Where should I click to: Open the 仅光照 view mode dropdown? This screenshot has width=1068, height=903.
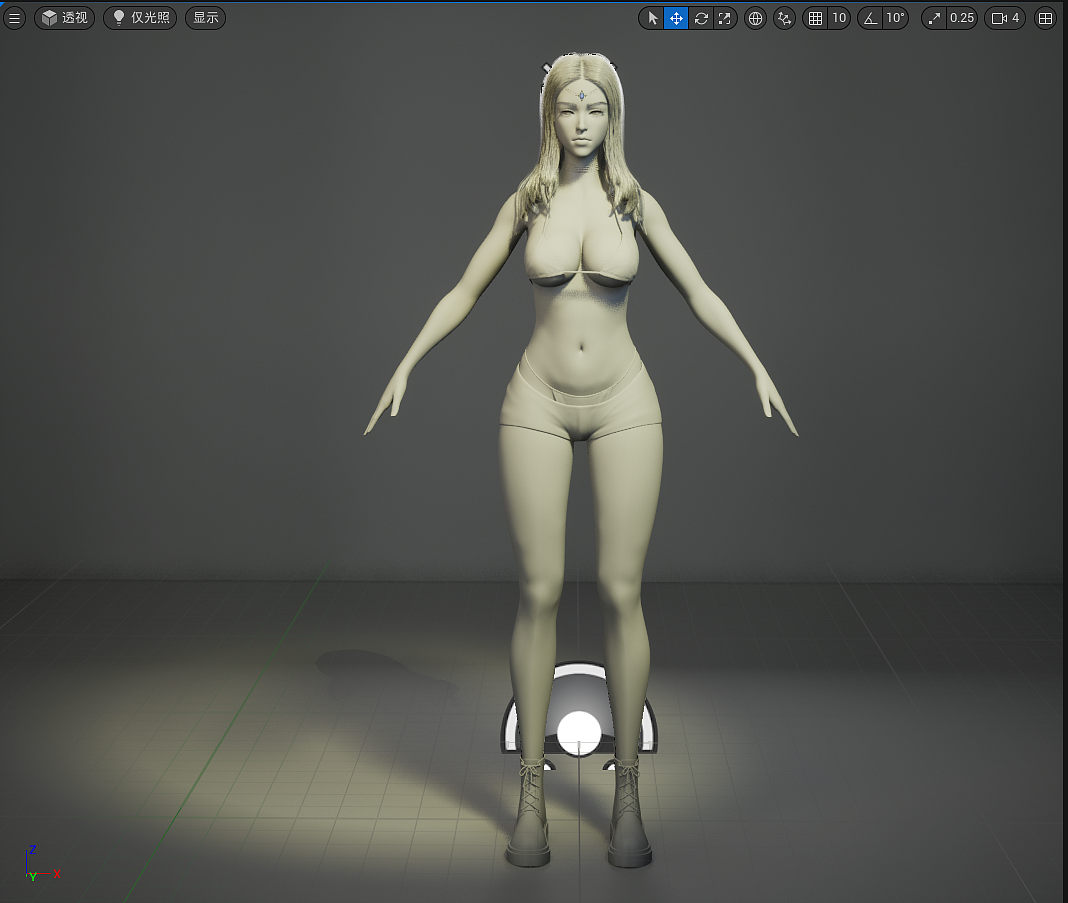coord(140,18)
